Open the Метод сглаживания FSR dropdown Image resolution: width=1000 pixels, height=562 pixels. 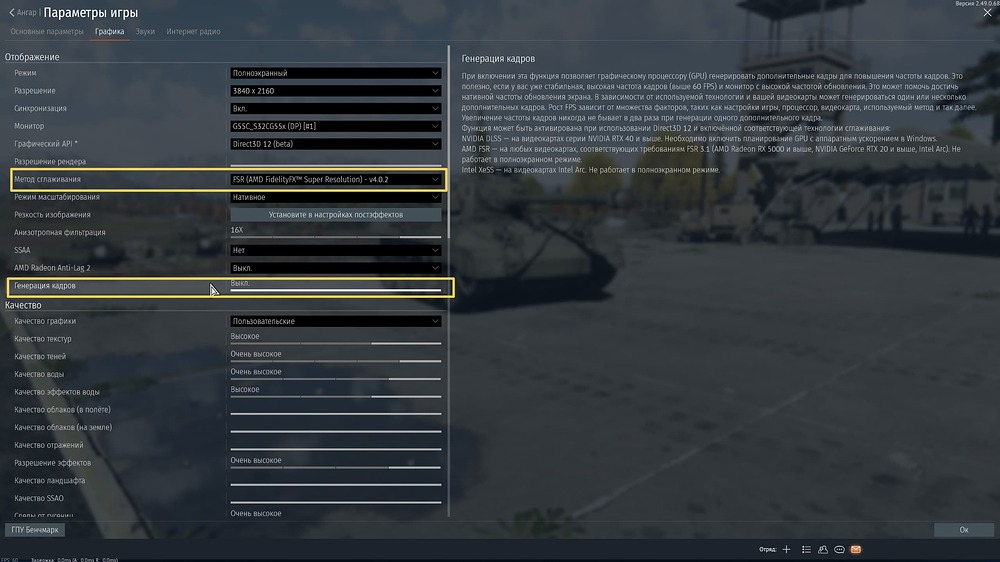(x=335, y=180)
